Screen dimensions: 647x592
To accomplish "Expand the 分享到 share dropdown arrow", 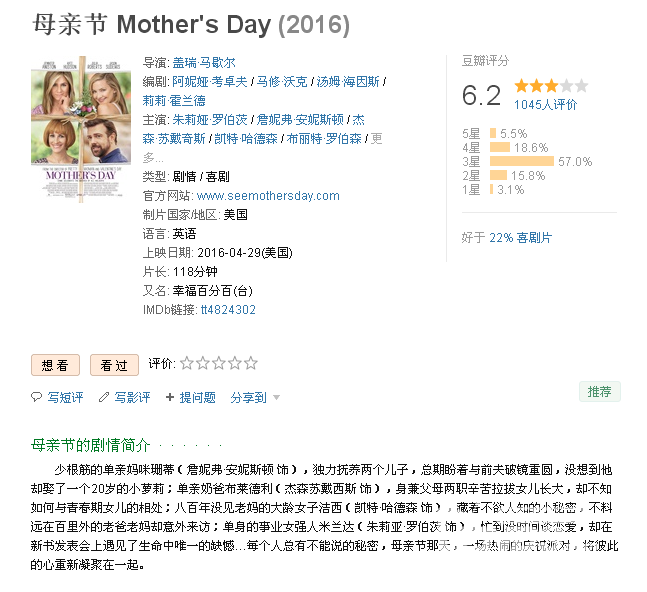I will point(276,398).
